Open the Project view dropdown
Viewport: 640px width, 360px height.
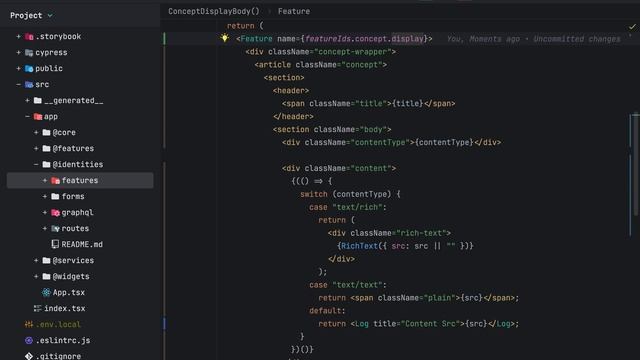coord(50,16)
